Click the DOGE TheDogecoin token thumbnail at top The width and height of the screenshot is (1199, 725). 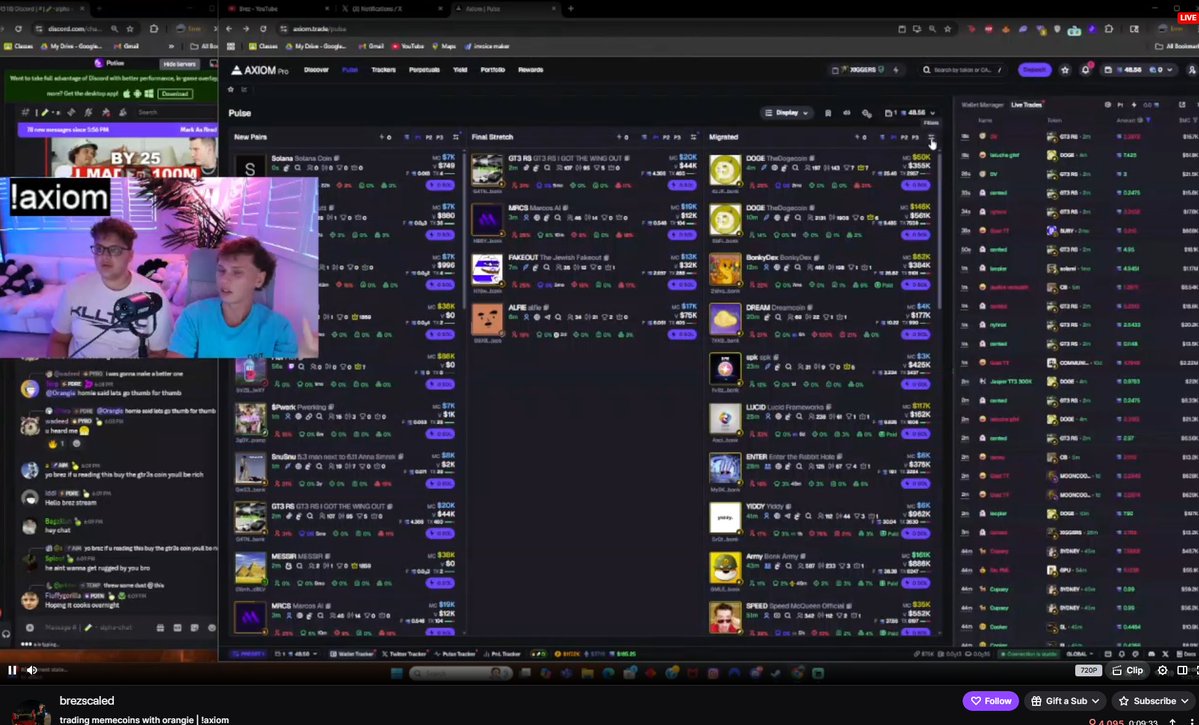click(725, 171)
